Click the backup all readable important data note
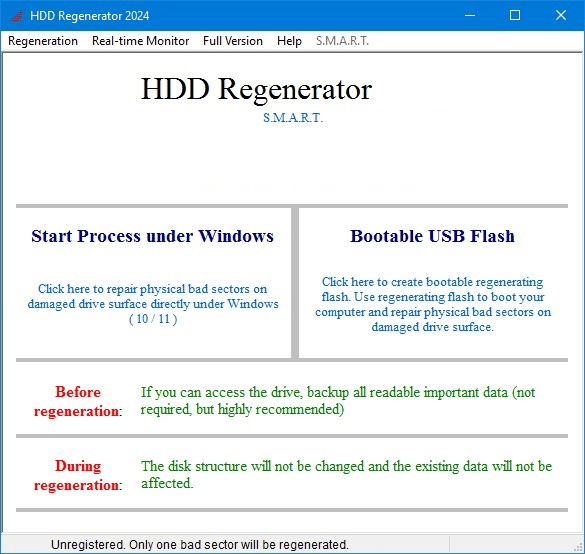Viewport: 585px width, 554px height. click(x=338, y=401)
